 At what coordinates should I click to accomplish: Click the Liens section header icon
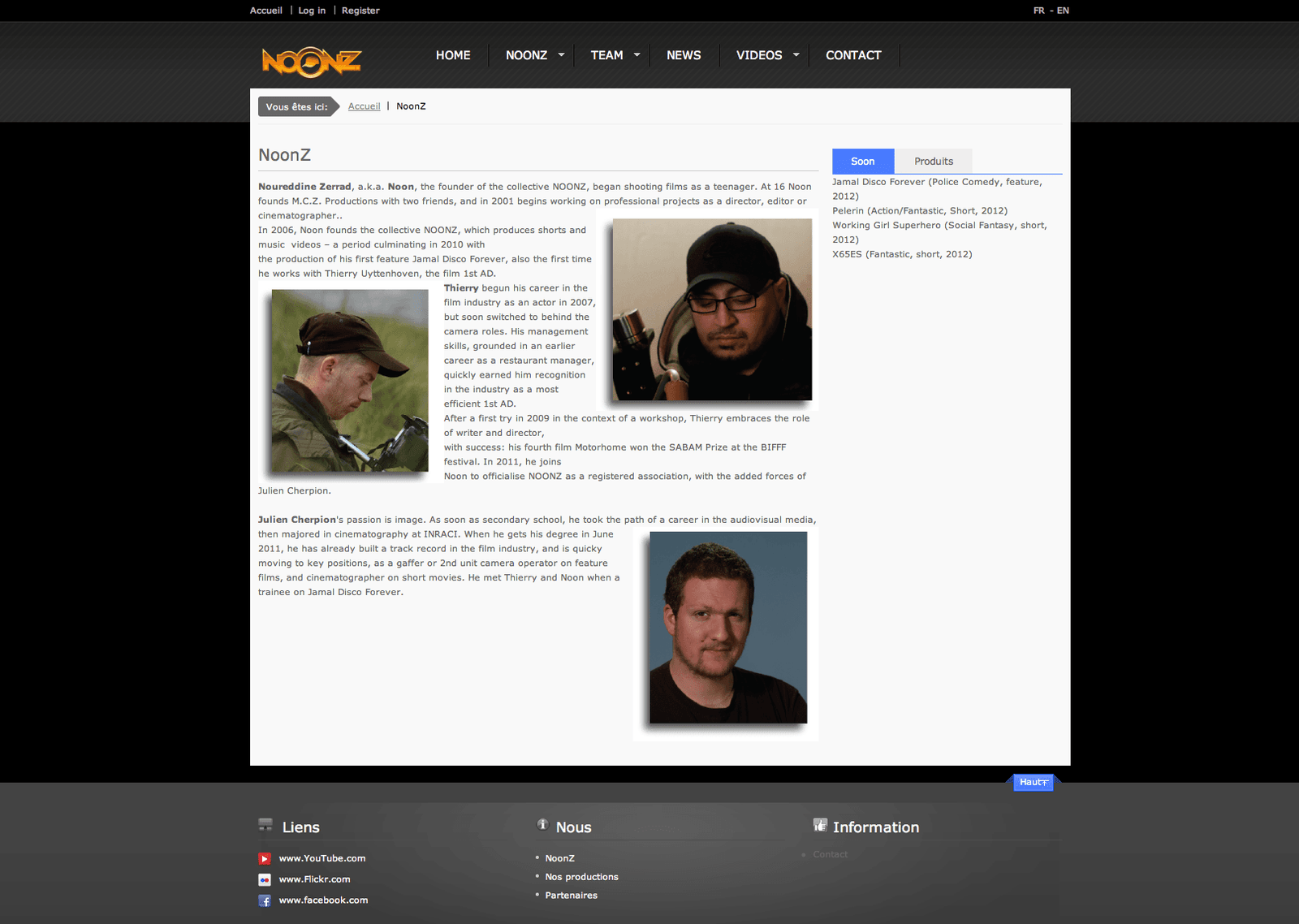(265, 826)
